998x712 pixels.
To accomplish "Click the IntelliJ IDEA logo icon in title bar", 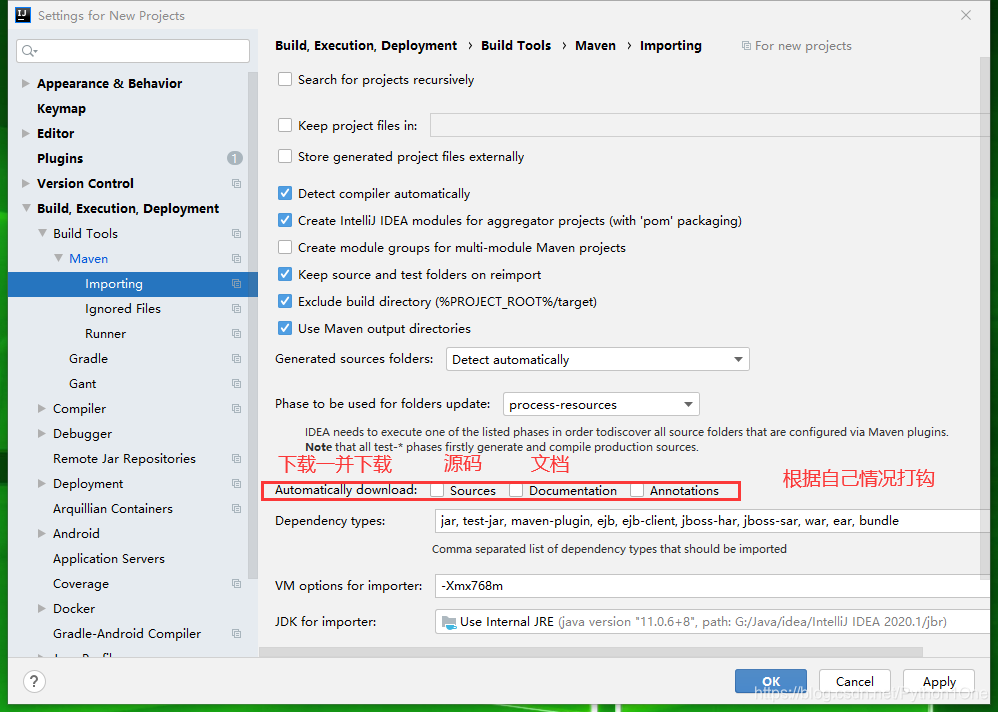I will click(23, 15).
